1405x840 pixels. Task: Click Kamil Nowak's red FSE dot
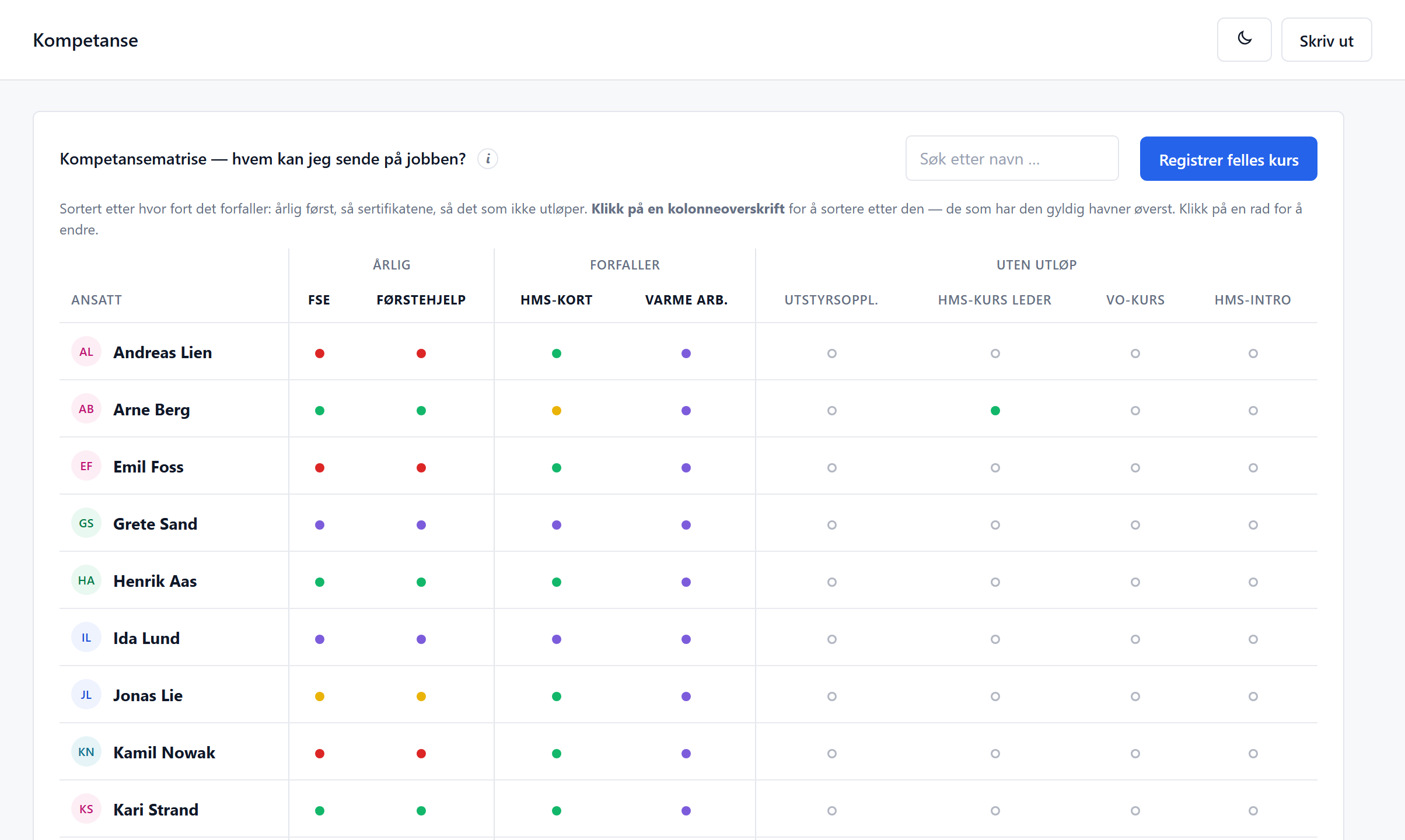pos(320,754)
